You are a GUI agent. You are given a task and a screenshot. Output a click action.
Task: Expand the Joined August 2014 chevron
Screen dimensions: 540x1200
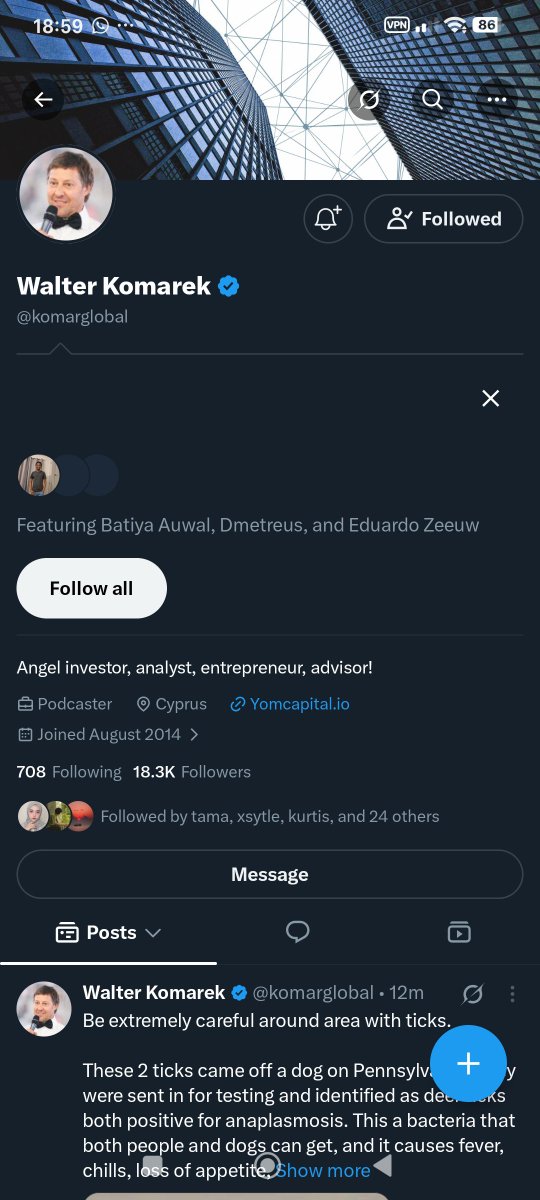[x=194, y=734]
